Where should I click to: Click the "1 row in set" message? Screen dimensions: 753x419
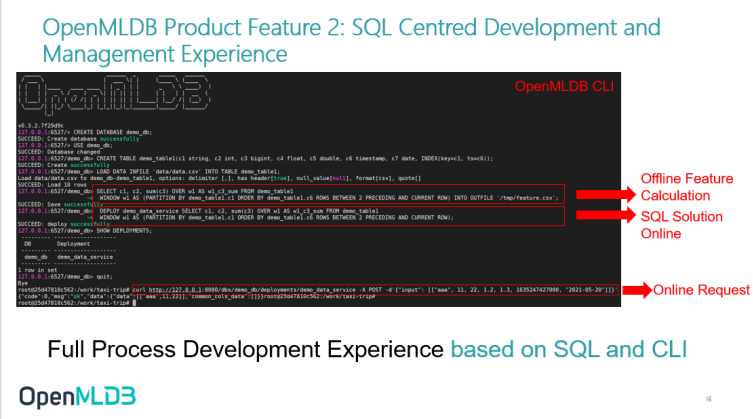[x=36, y=270]
